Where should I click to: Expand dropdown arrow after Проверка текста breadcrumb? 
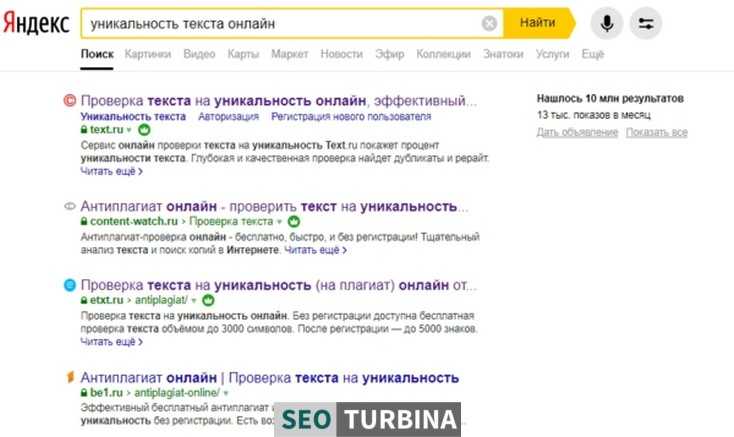(x=279, y=222)
